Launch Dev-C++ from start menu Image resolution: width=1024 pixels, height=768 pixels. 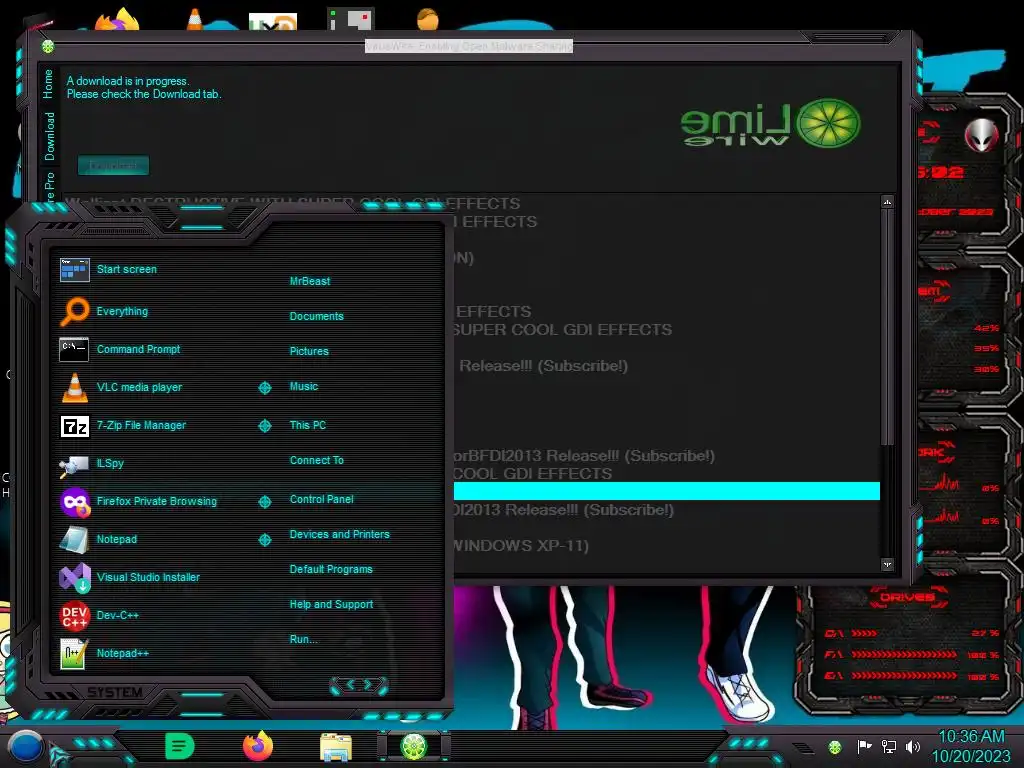[99, 615]
